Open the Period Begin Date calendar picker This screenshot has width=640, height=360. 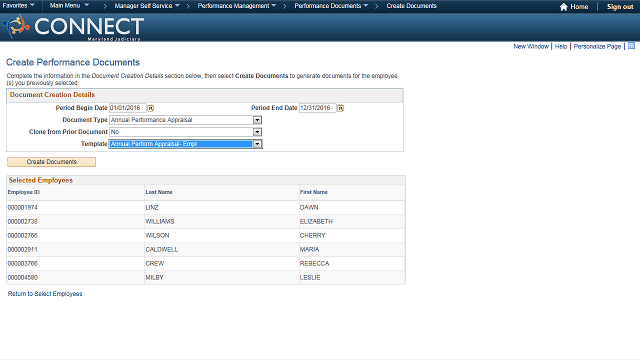151,108
